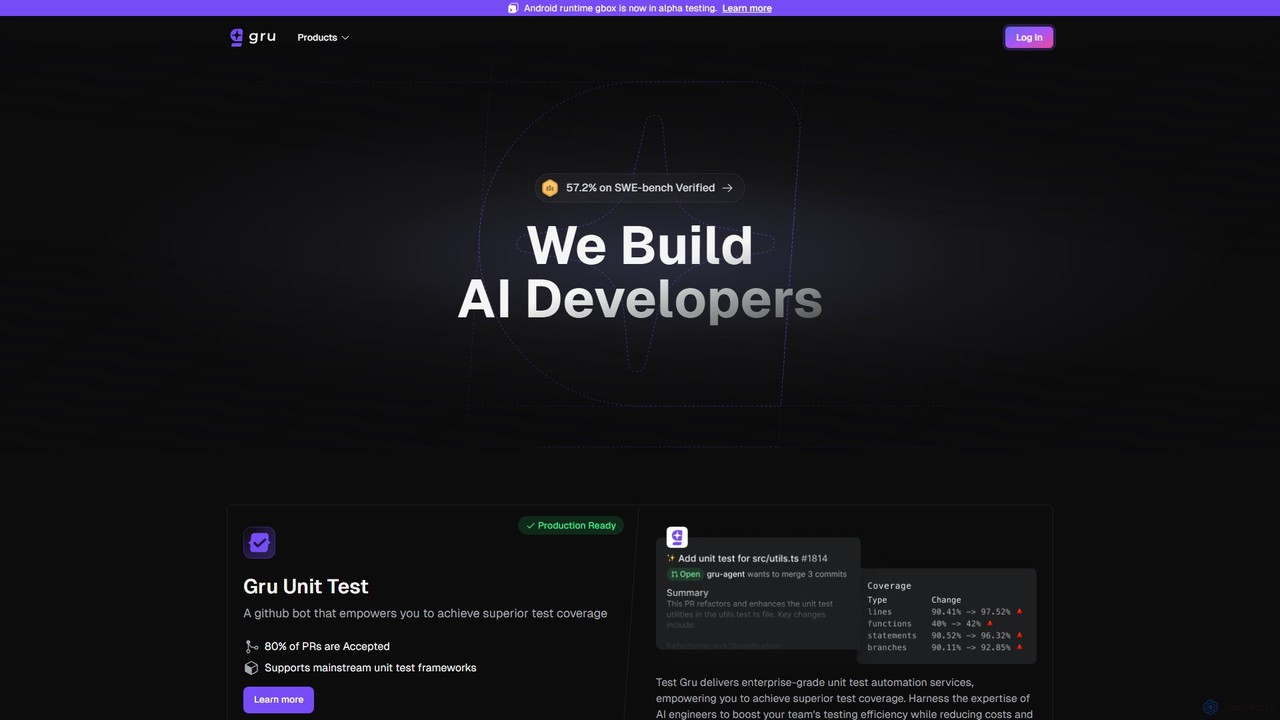Click the 'Android runtime gbox is now in alpha testing.' text
This screenshot has height=720, width=1280.
click(620, 8)
